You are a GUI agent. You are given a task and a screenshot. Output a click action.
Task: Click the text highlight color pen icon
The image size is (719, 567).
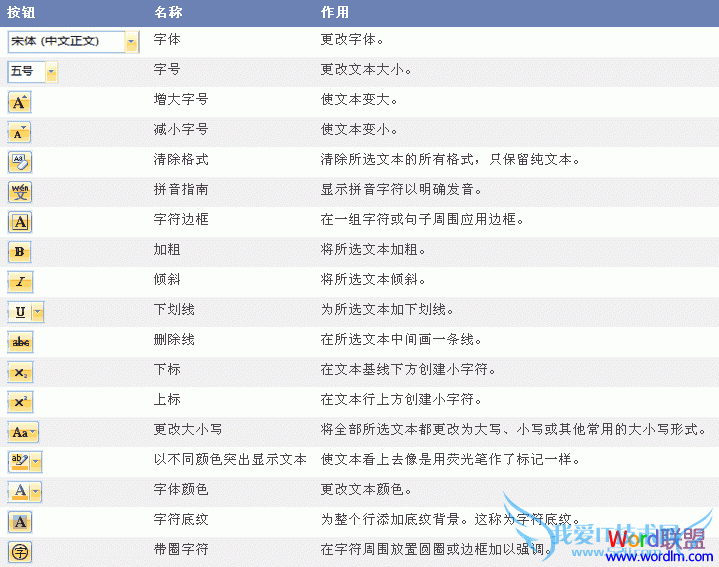coord(19,462)
